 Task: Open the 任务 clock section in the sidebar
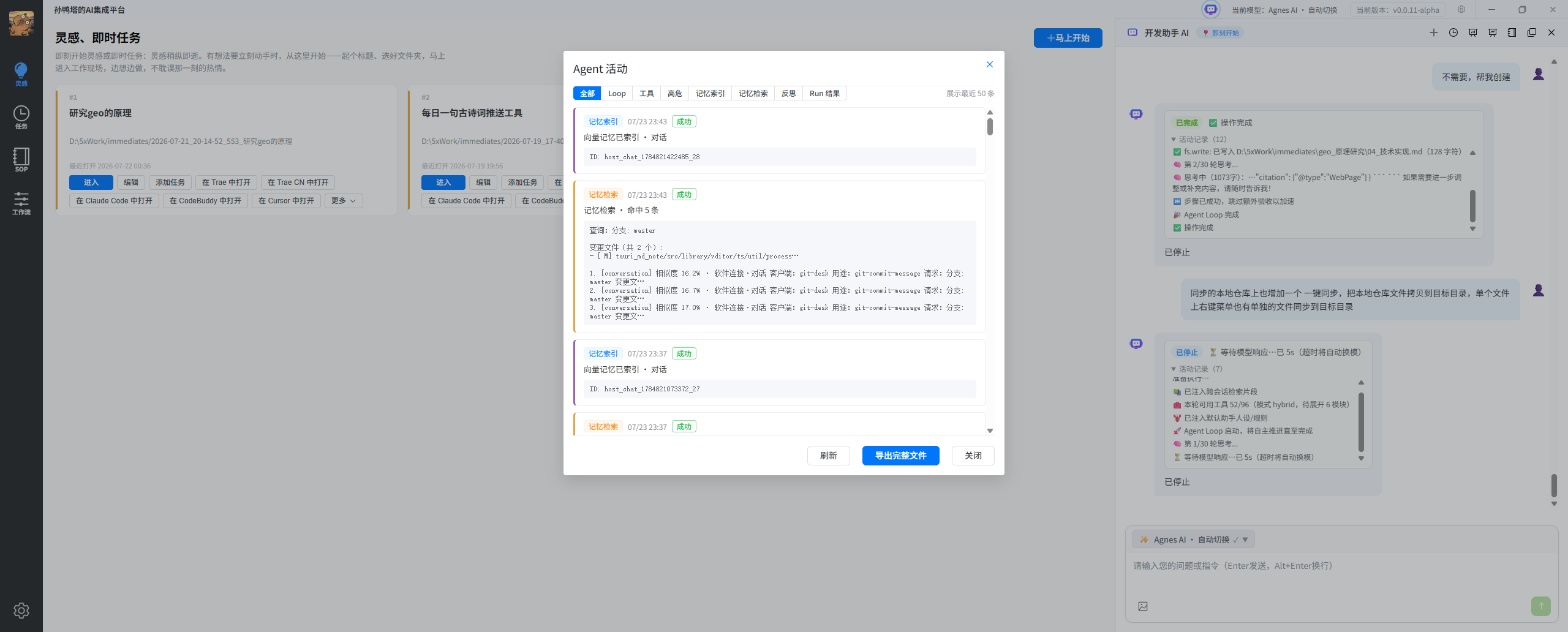[x=21, y=117]
